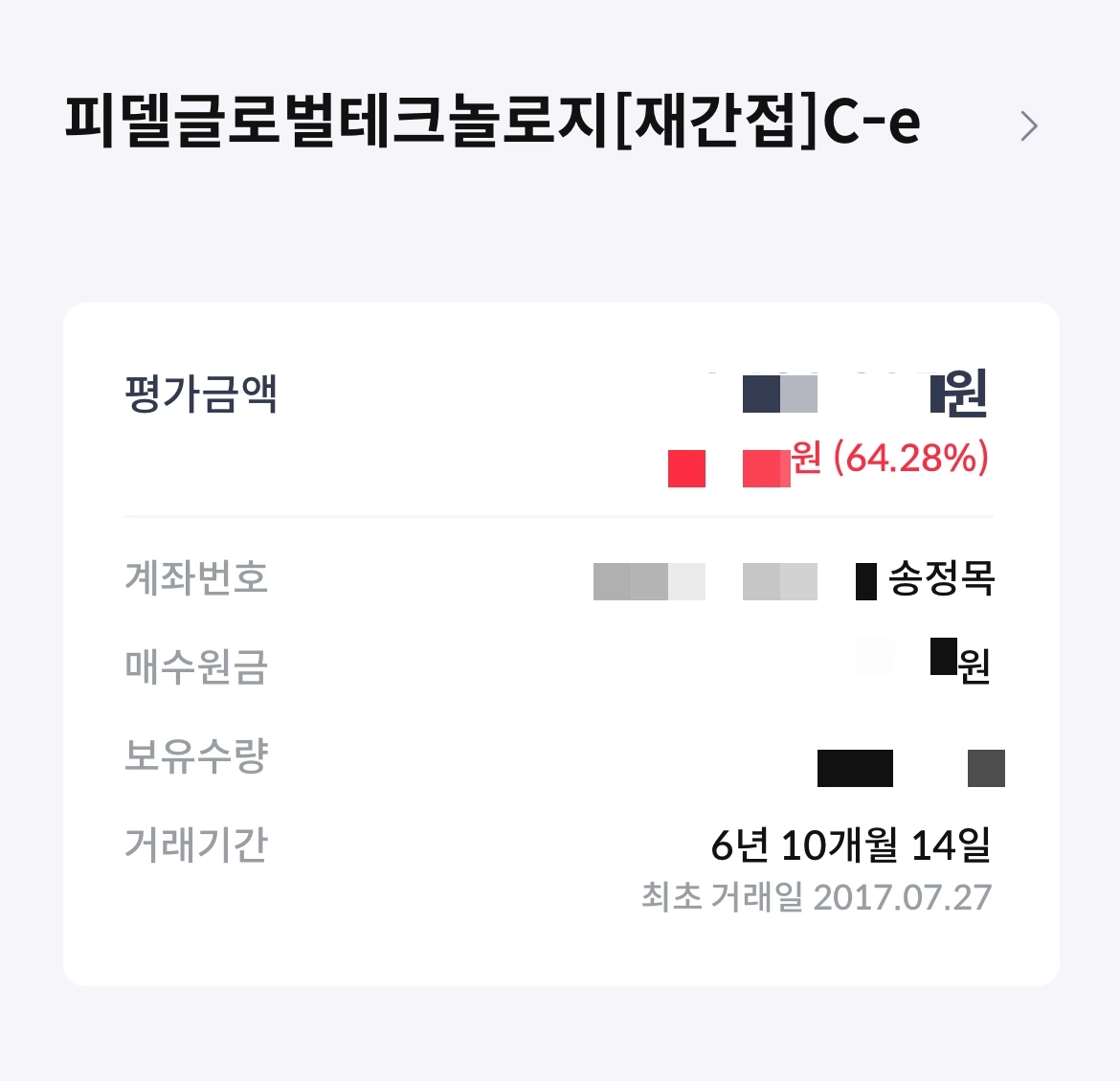The height and width of the screenshot is (1081, 1120).
Task: Click the 거래기간 label
Action: coord(192,846)
